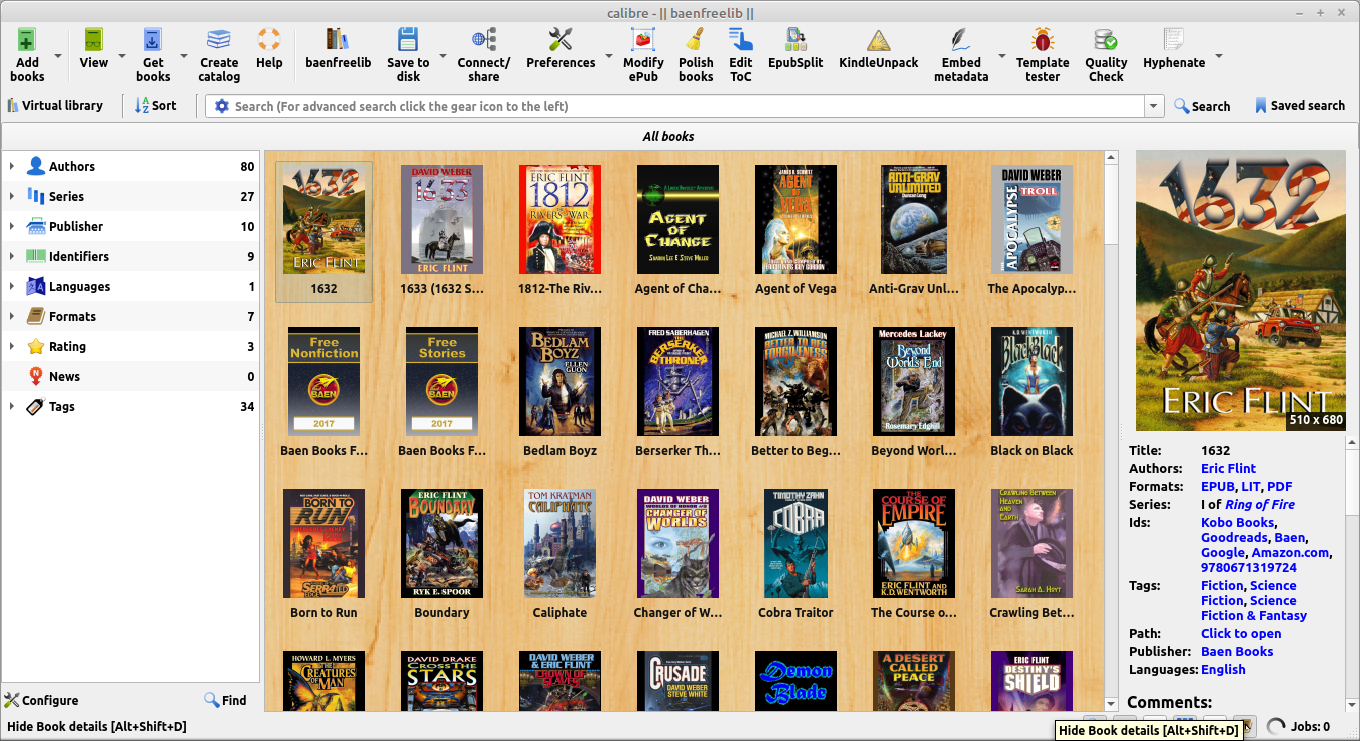Open the Ring of Fire series link
1360x741 pixels.
[x=1260, y=504]
